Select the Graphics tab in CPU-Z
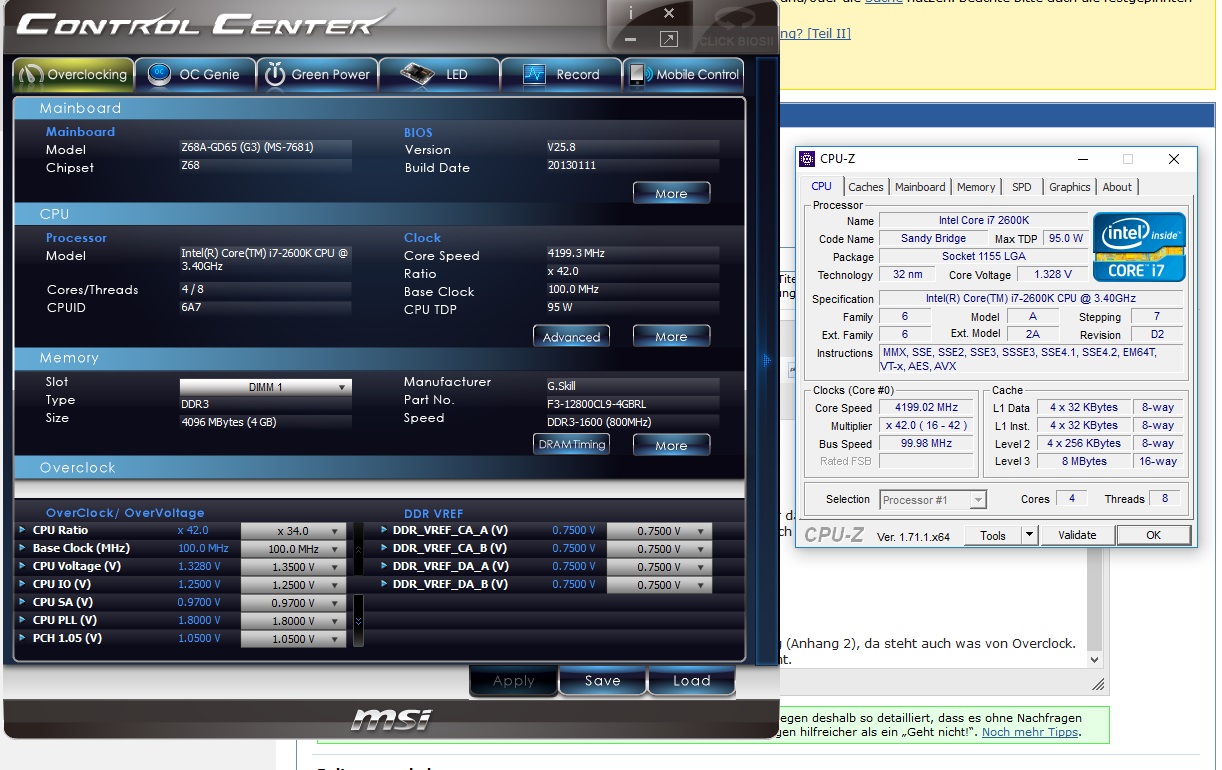The height and width of the screenshot is (770, 1222). (1069, 187)
